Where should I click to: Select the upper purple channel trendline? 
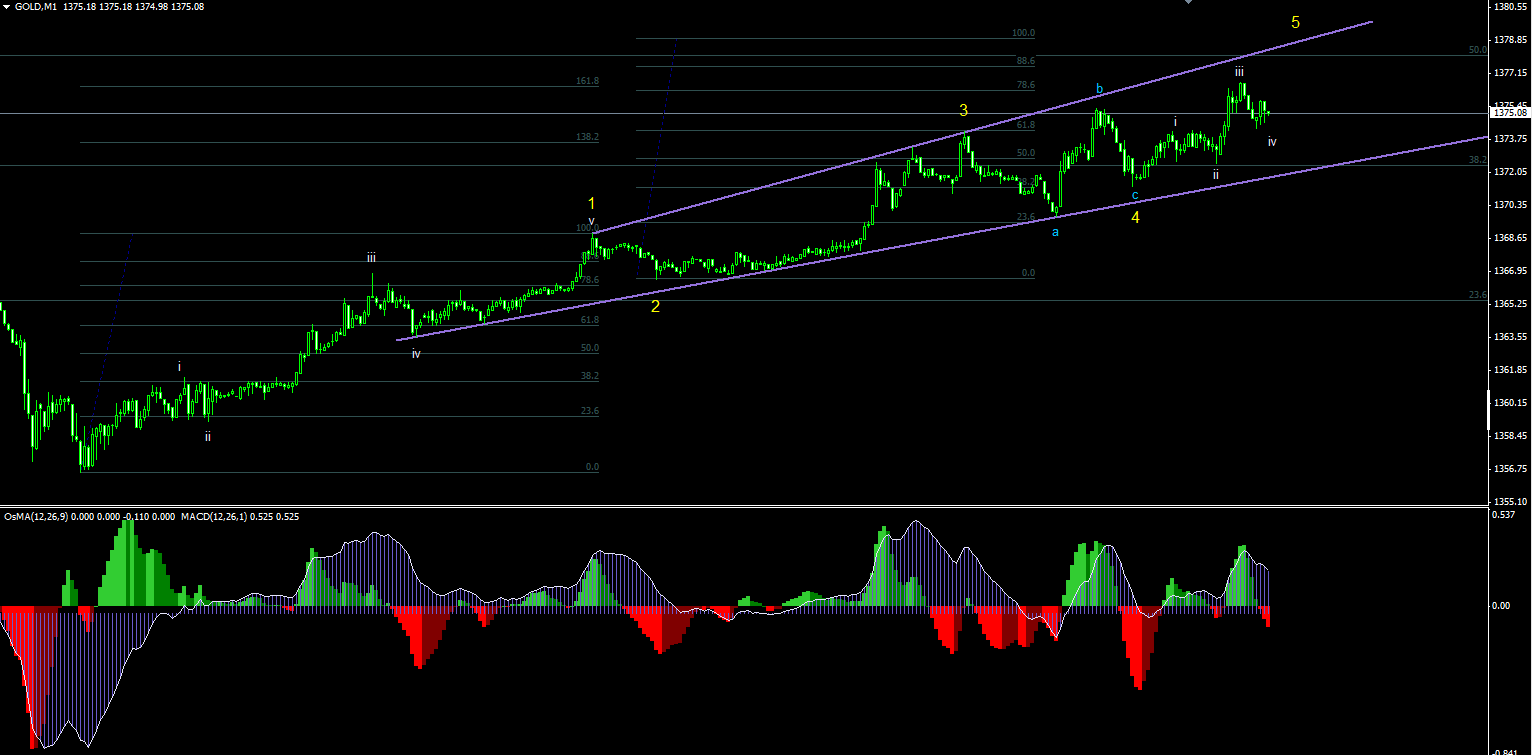985,126
